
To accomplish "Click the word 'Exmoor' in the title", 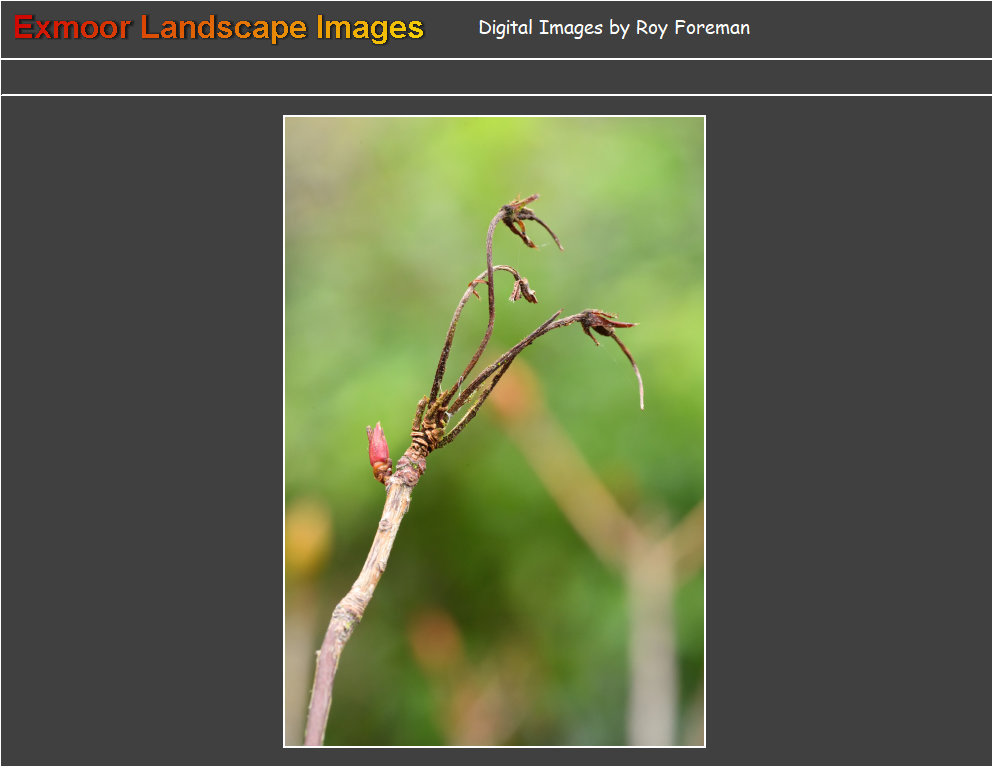I will [72, 29].
